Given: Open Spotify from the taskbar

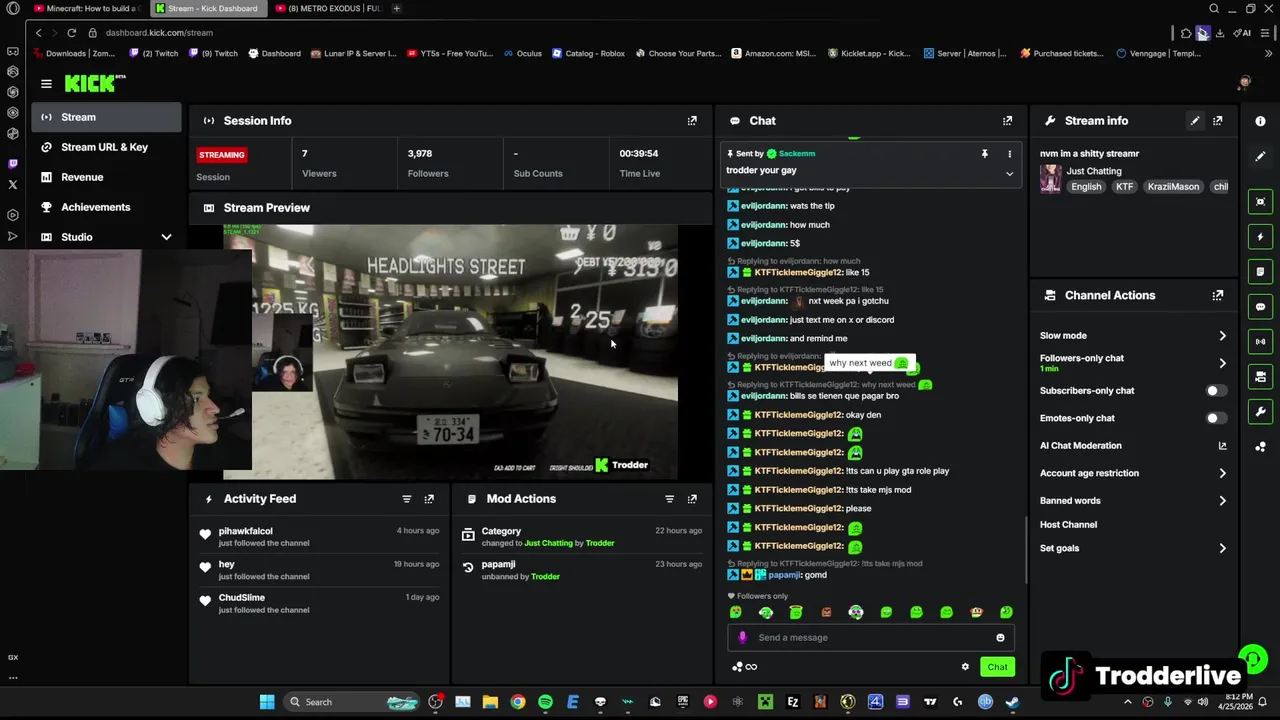Looking at the screenshot, I should 545,702.
